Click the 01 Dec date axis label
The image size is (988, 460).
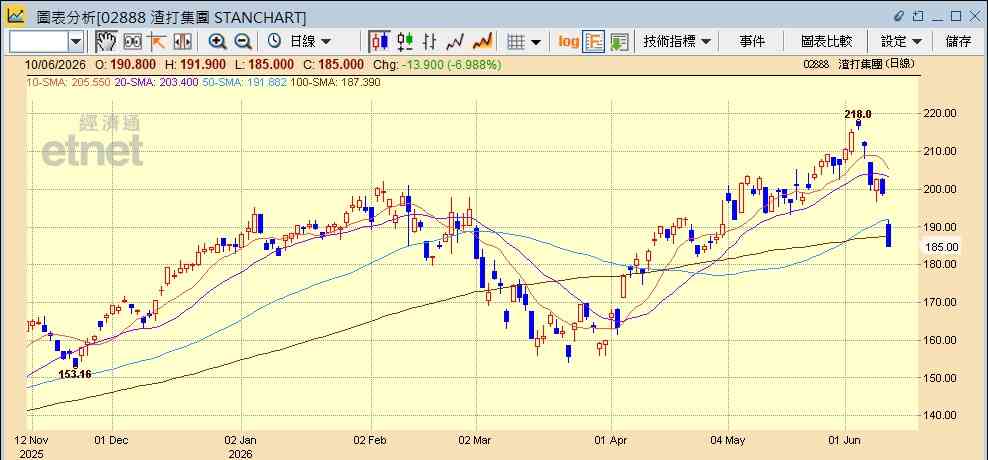click(x=112, y=440)
